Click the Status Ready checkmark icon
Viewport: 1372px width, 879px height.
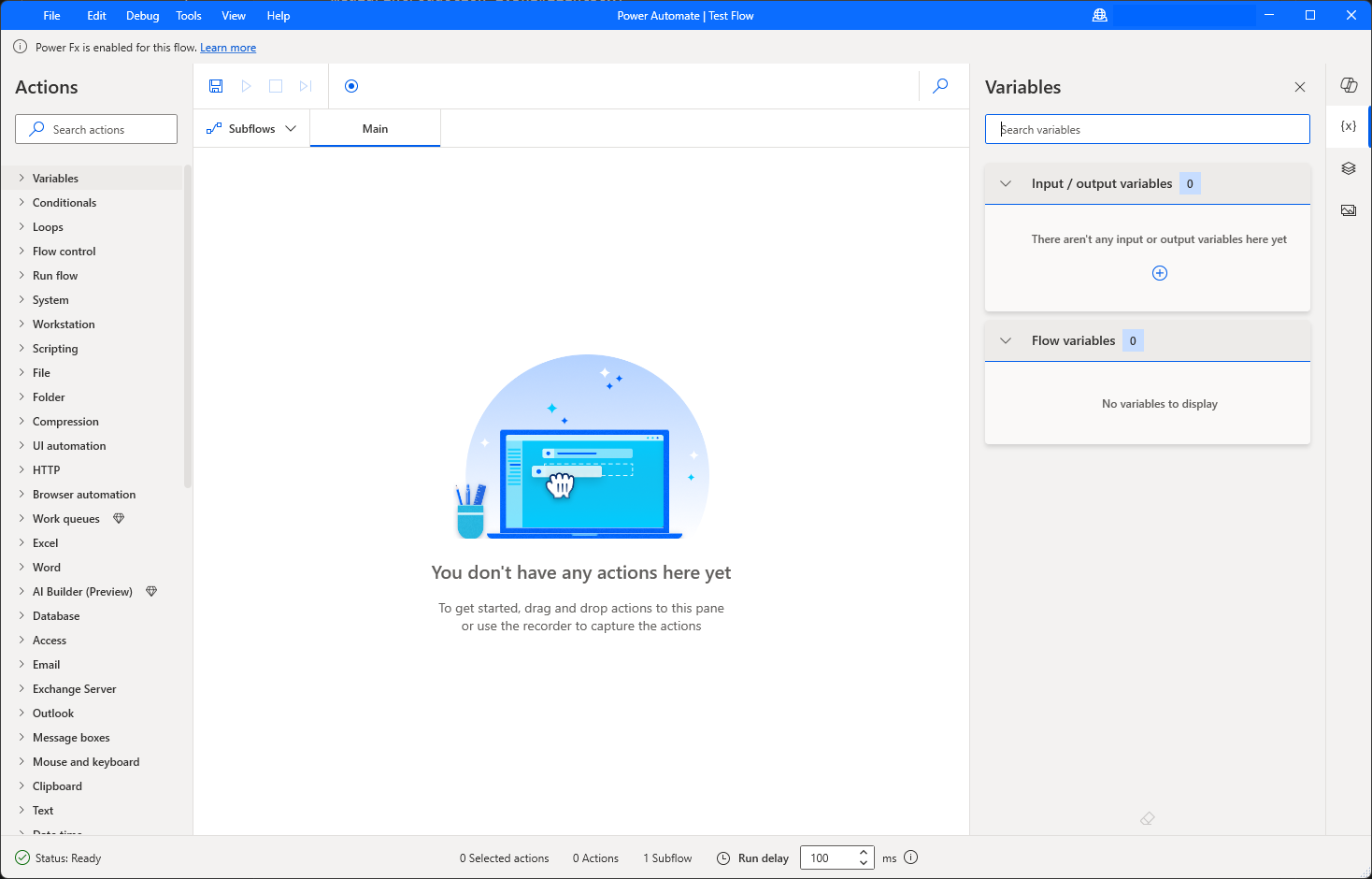coord(22,857)
